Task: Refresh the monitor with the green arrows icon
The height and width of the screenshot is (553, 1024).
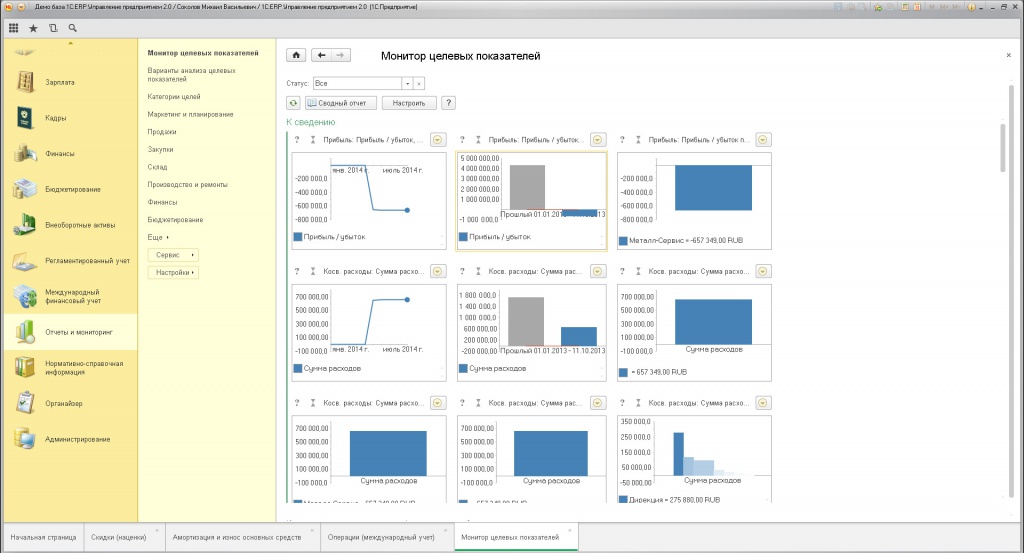Action: tap(293, 103)
